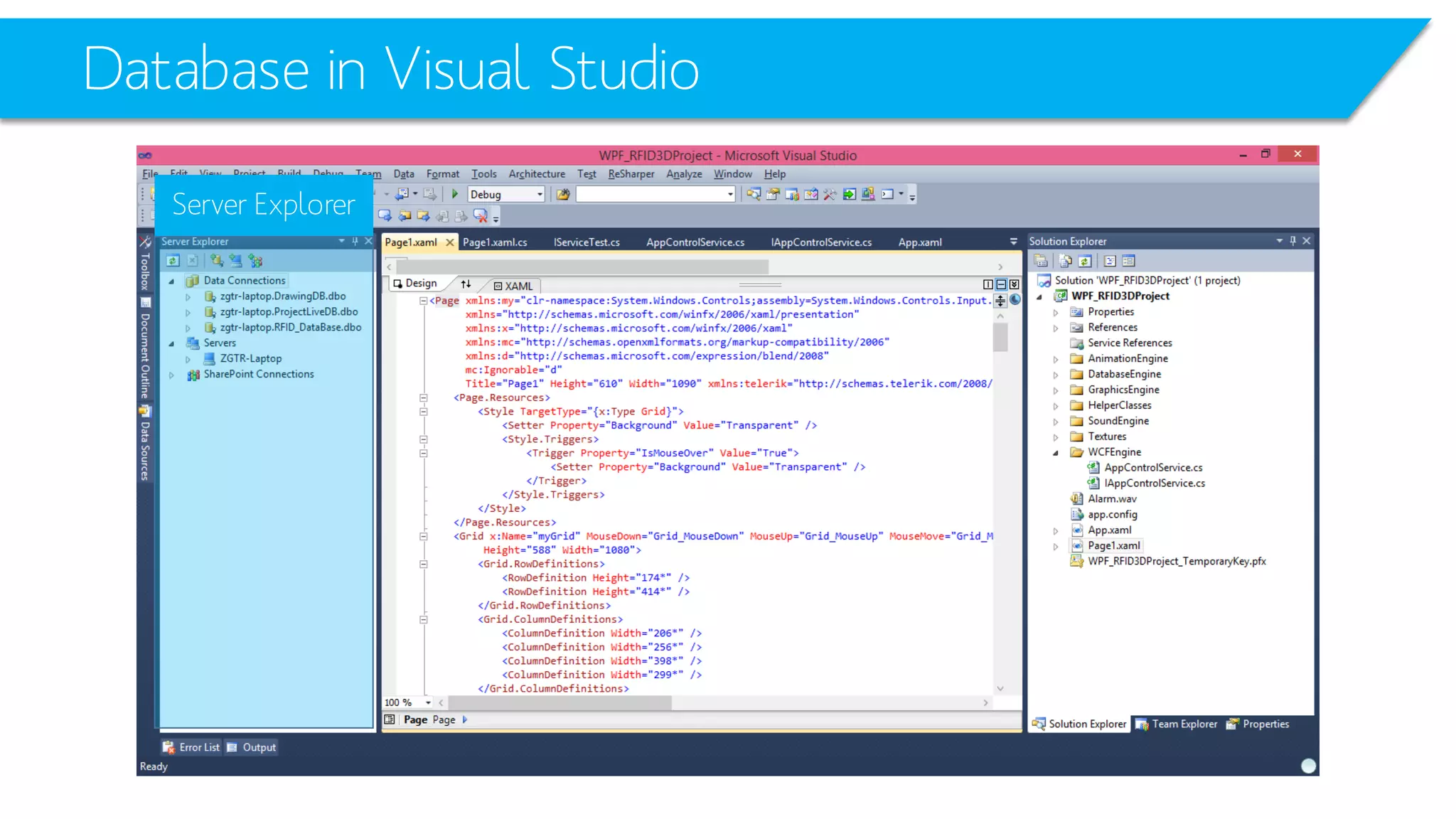
Task: Open the document tab list dropdown
Action: 1014,242
